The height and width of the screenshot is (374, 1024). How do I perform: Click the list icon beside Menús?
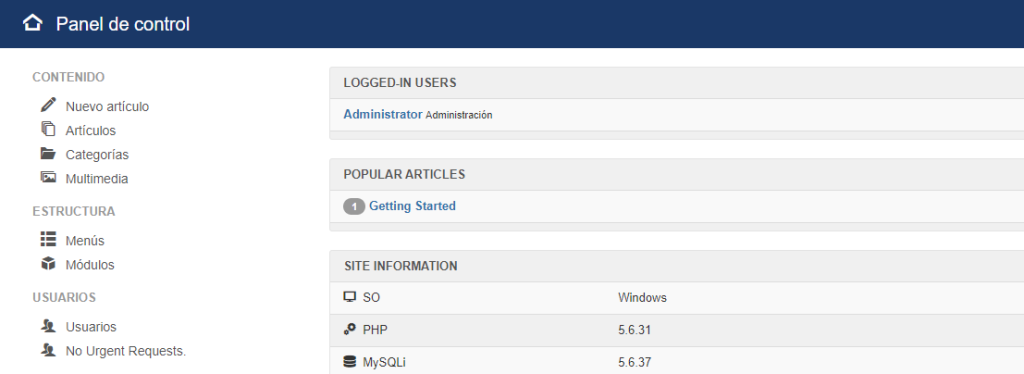(x=48, y=240)
